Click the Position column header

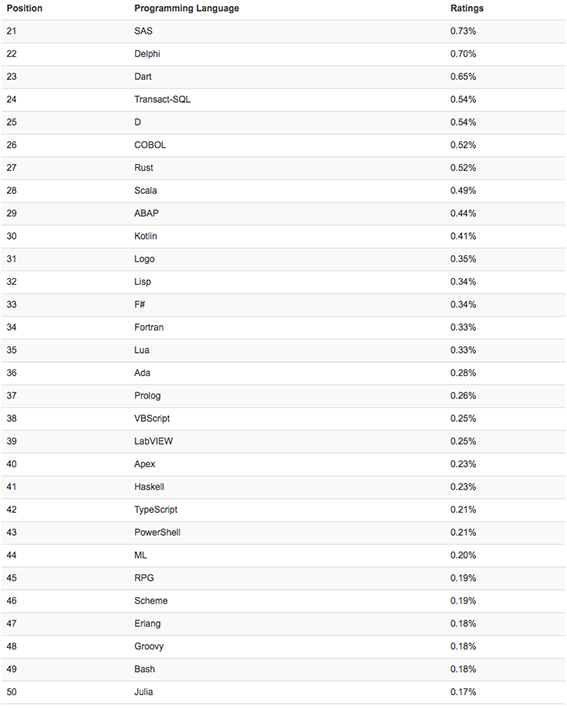coord(24,9)
